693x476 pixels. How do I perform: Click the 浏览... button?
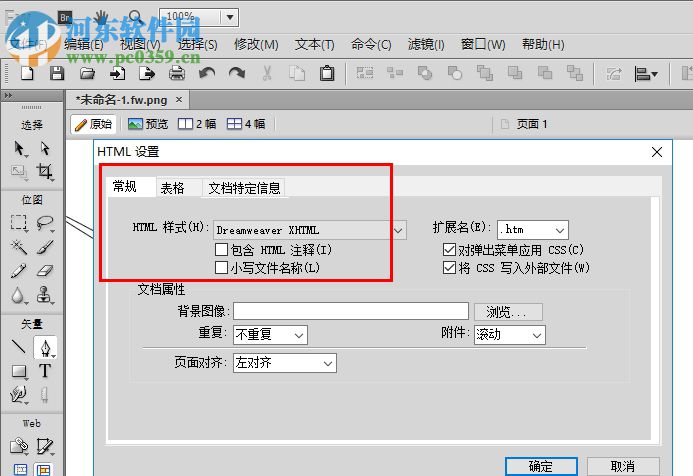(x=508, y=312)
